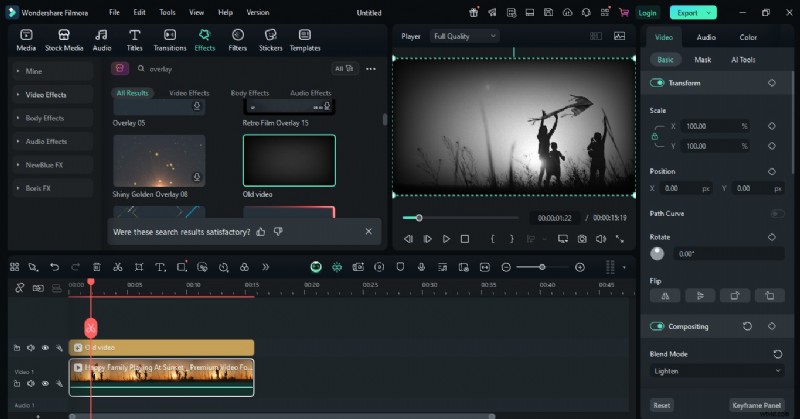Open the Stickers panel
The height and width of the screenshot is (419, 800).
pos(270,40)
